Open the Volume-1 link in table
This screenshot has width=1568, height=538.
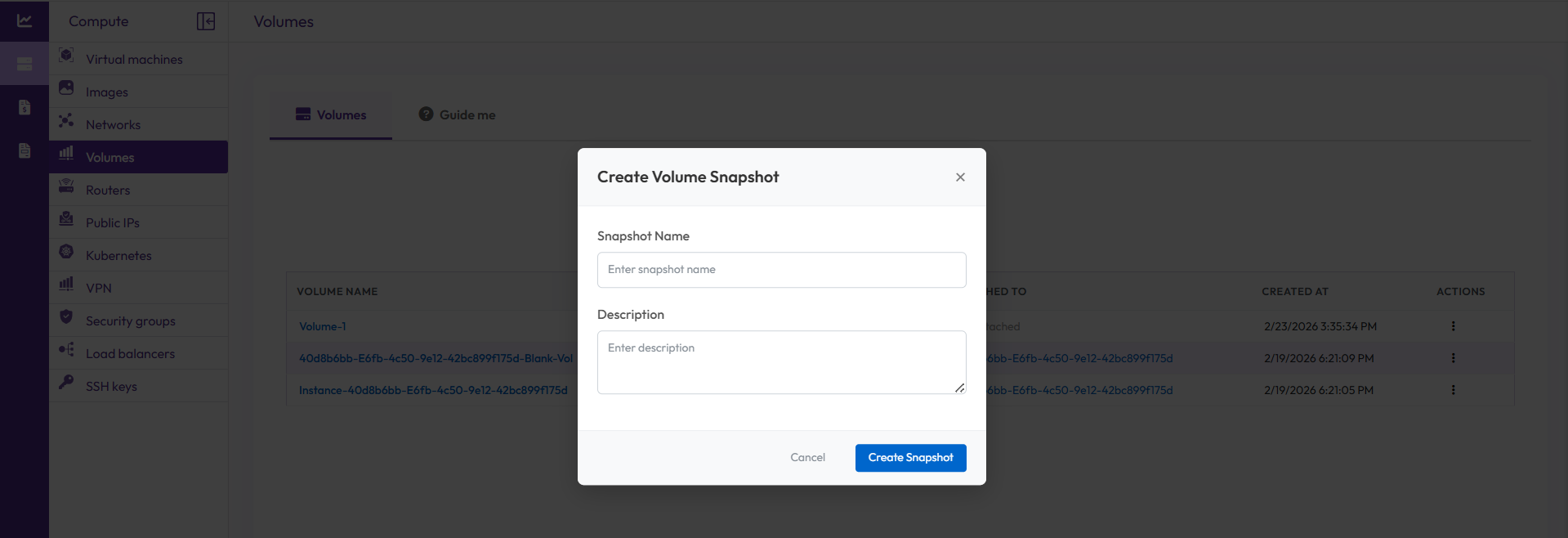(323, 326)
